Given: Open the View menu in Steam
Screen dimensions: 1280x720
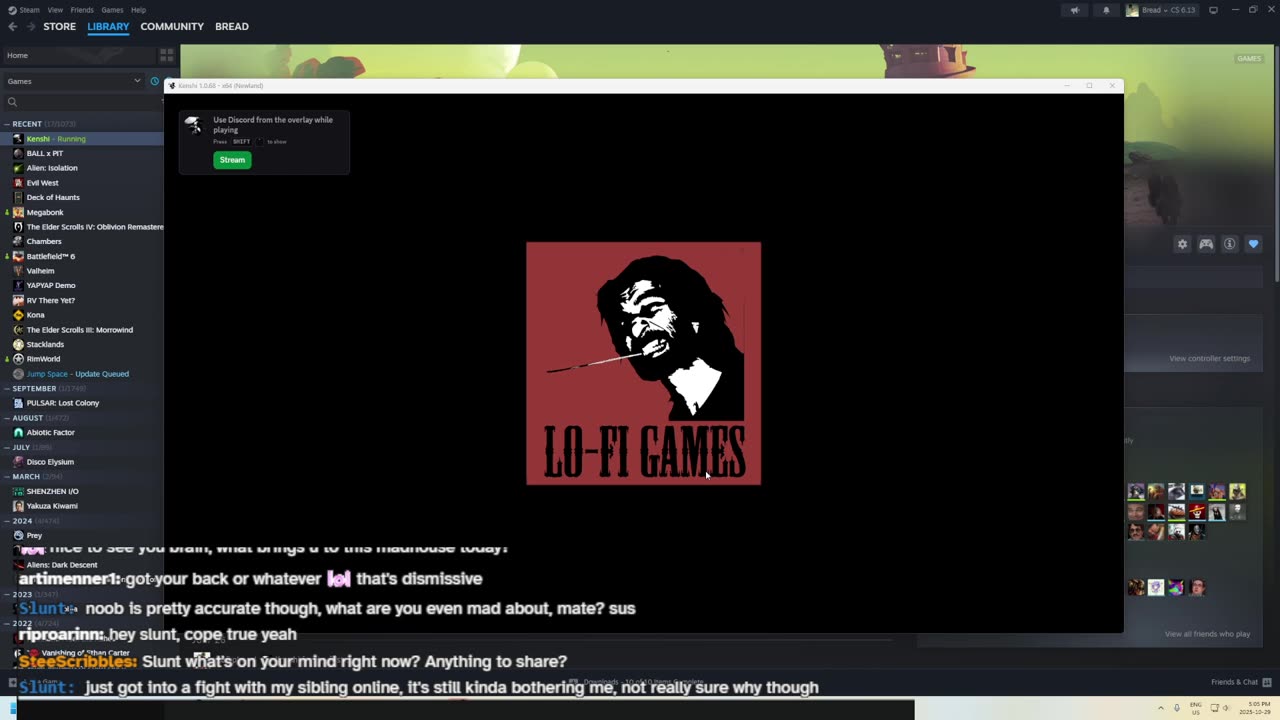Looking at the screenshot, I should tap(55, 10).
